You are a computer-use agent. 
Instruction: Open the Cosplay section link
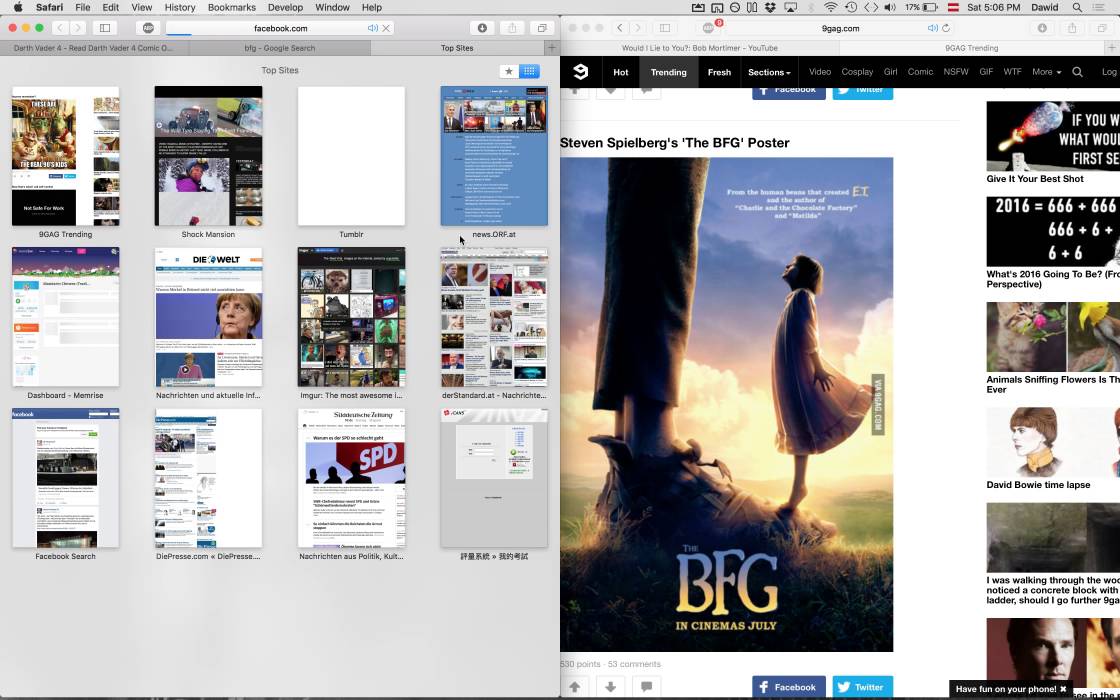[857, 72]
